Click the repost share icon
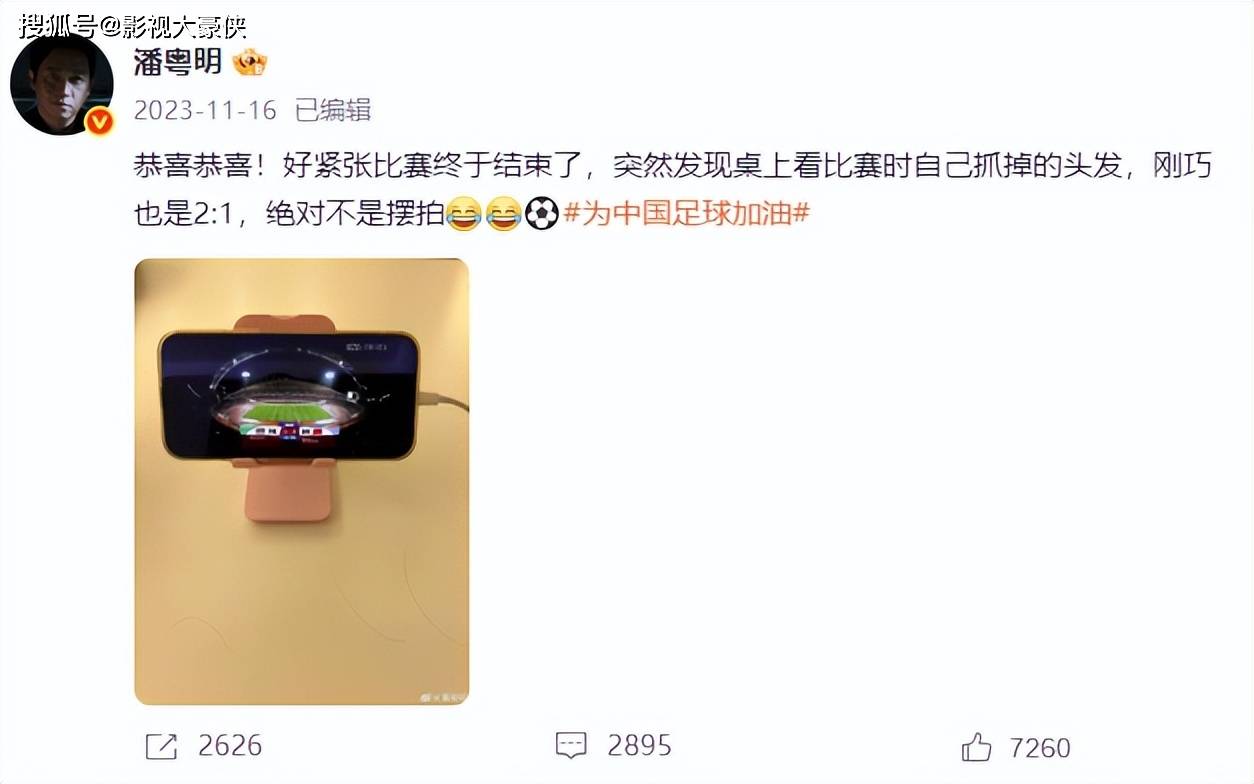The image size is (1254, 784). coord(161,746)
